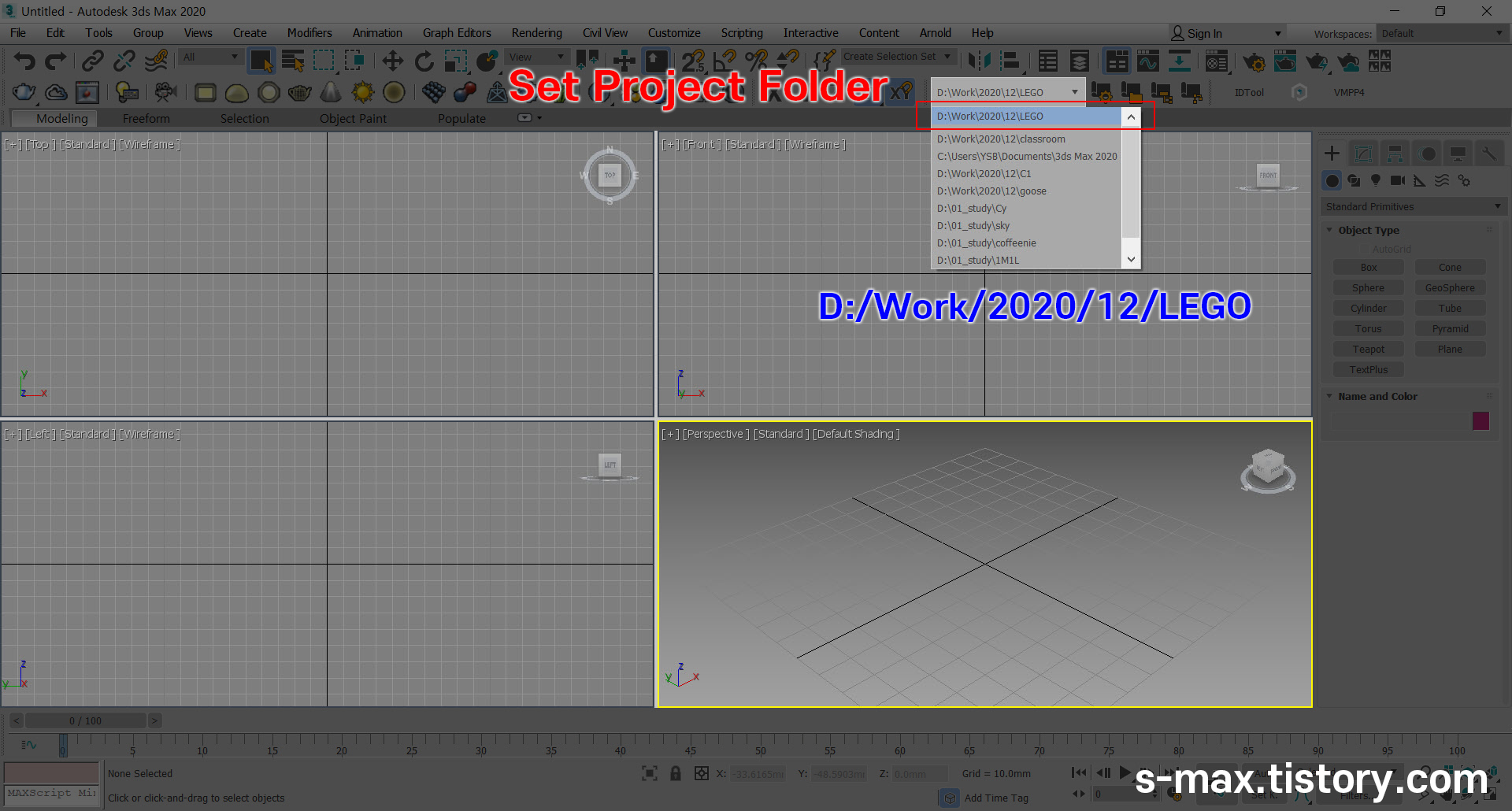The height and width of the screenshot is (811, 1512).
Task: Click the TextPlus object button
Action: tap(1369, 370)
